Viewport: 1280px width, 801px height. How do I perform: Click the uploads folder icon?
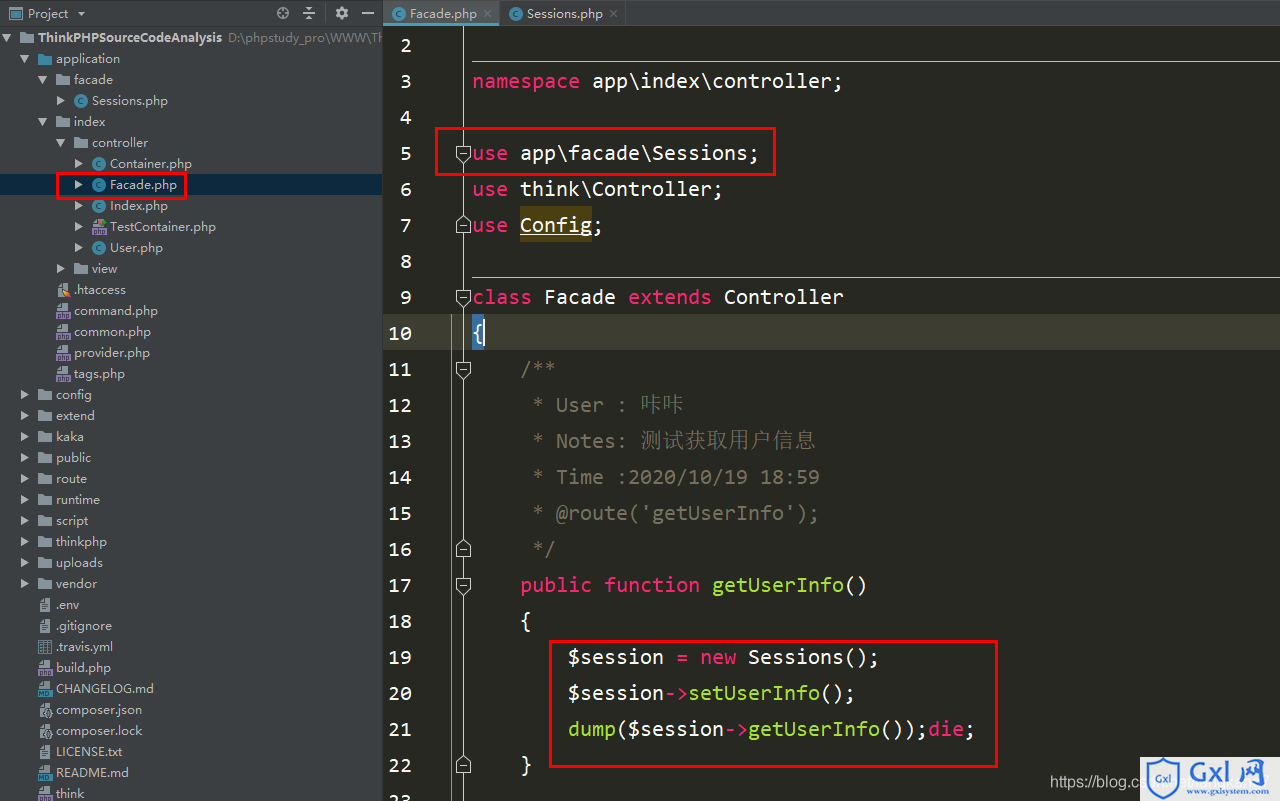pos(45,563)
